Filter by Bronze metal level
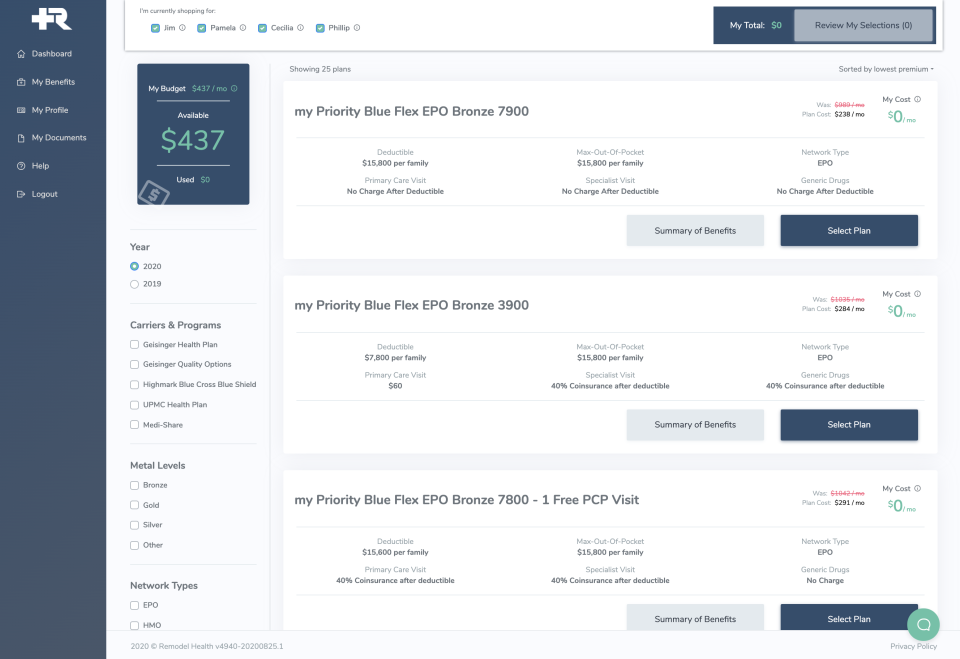This screenshot has height=659, width=960. (135, 485)
